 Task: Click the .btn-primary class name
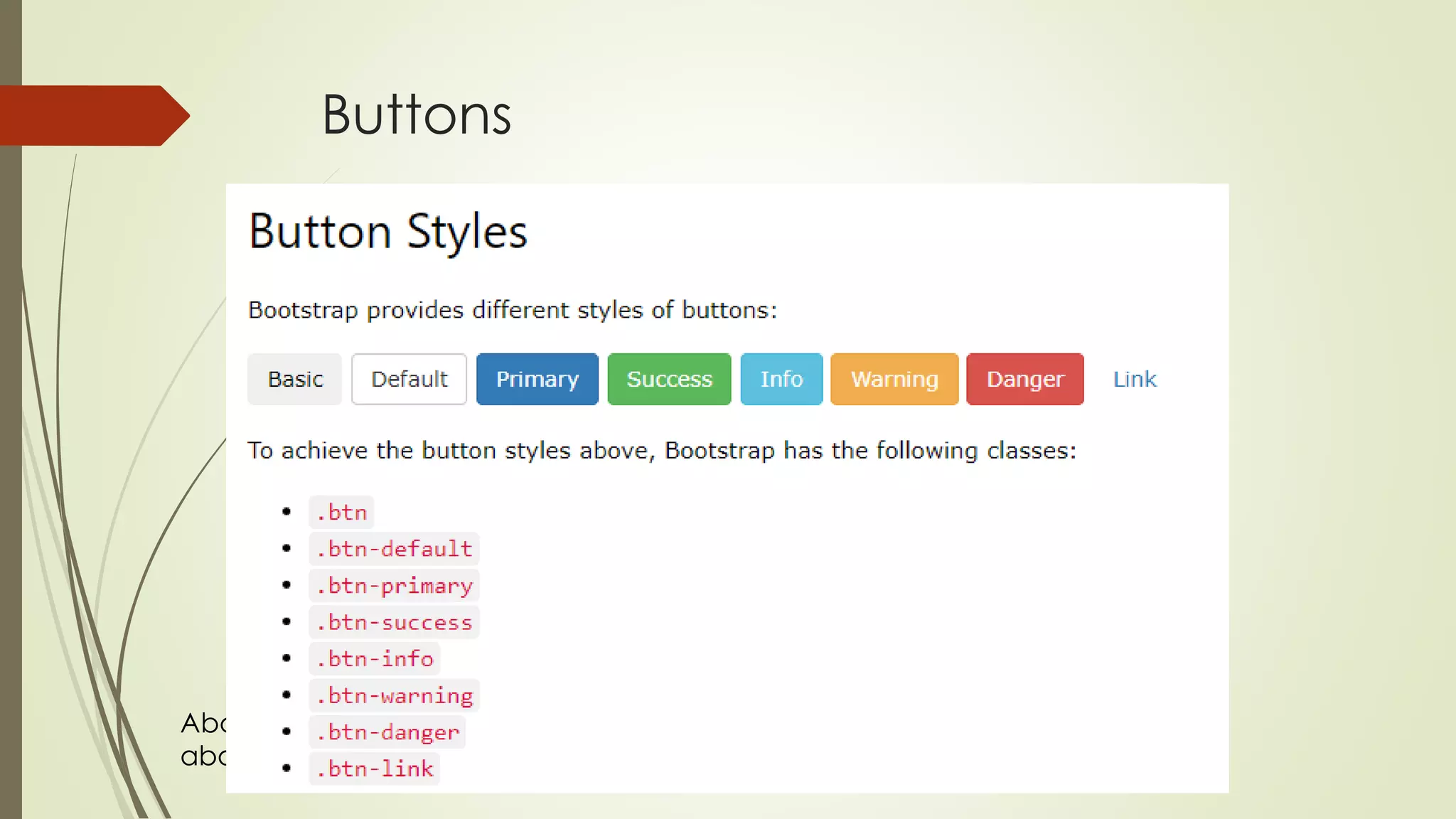(394, 586)
